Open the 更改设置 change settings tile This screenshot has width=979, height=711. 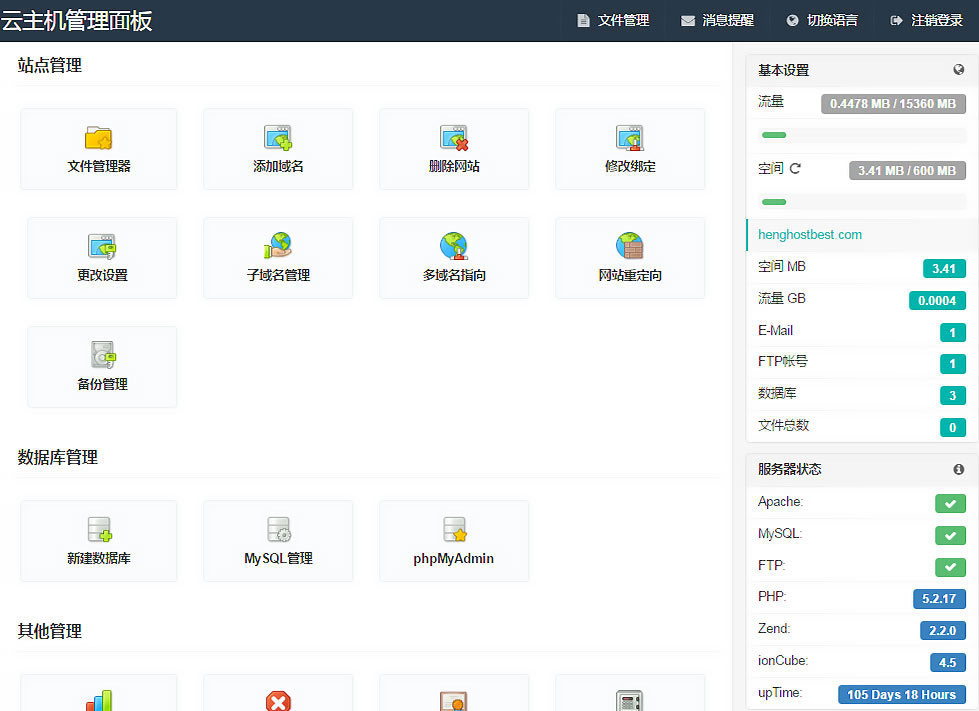(102, 258)
